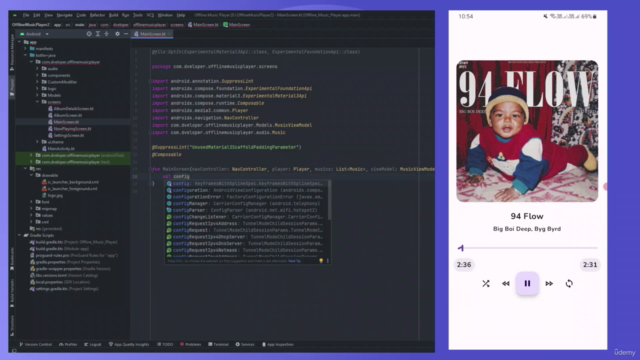Click the 2:31 remaining time label

pyautogui.click(x=590, y=264)
